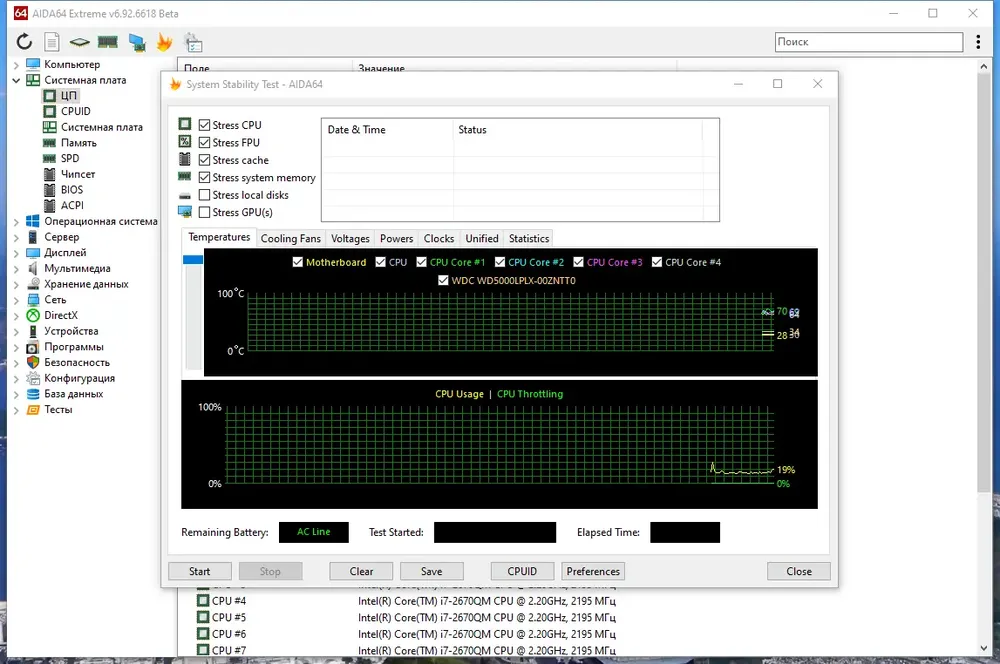
Task: Toggle the Motherboard temperature graph checkbox
Action: click(298, 262)
